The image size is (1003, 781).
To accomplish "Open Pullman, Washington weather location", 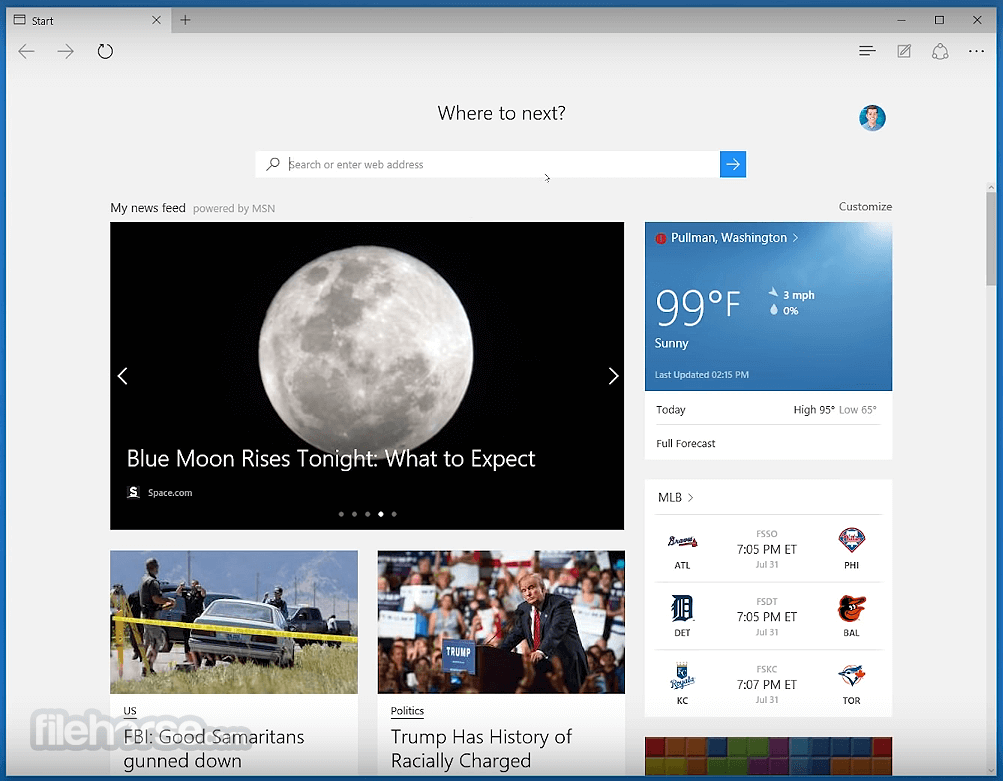I will [729, 238].
